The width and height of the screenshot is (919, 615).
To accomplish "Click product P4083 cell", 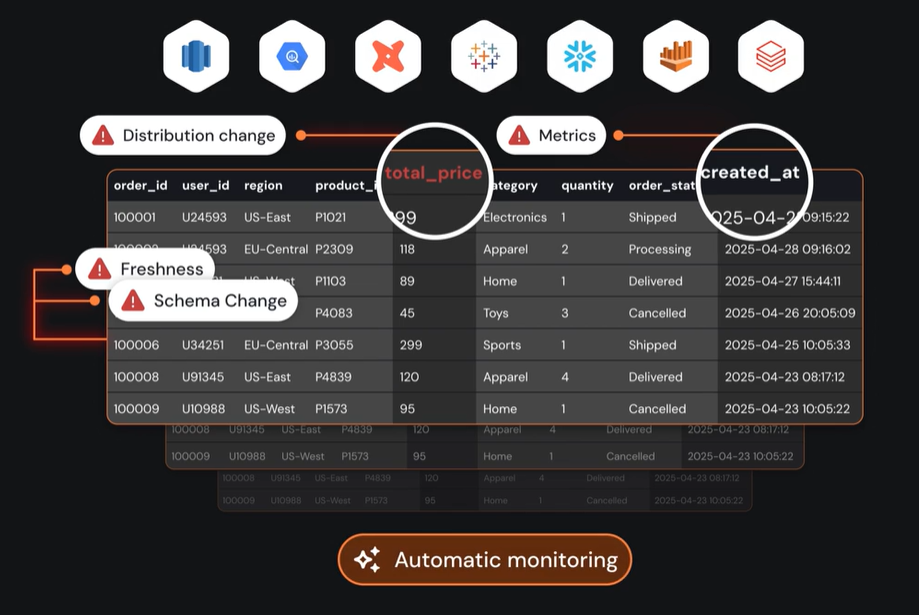I will tap(334, 313).
